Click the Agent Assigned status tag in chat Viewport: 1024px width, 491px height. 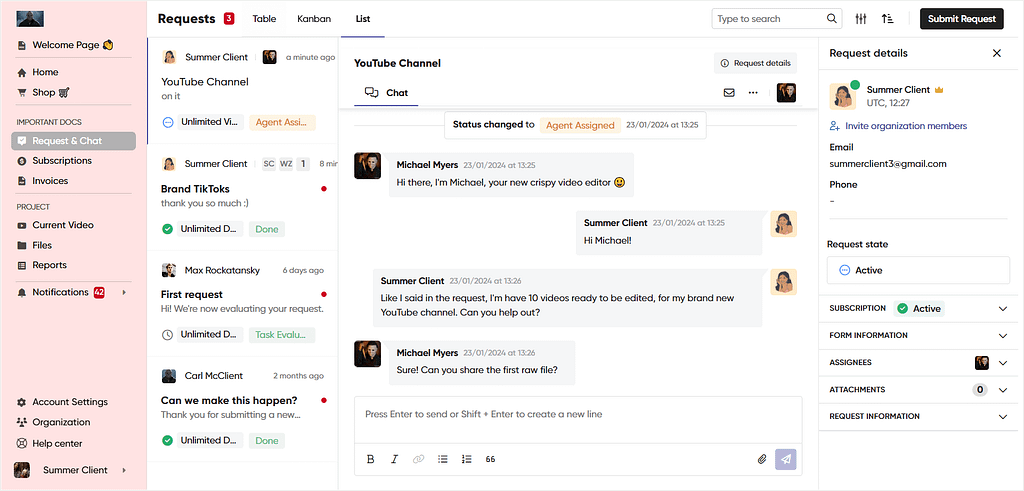coord(580,125)
